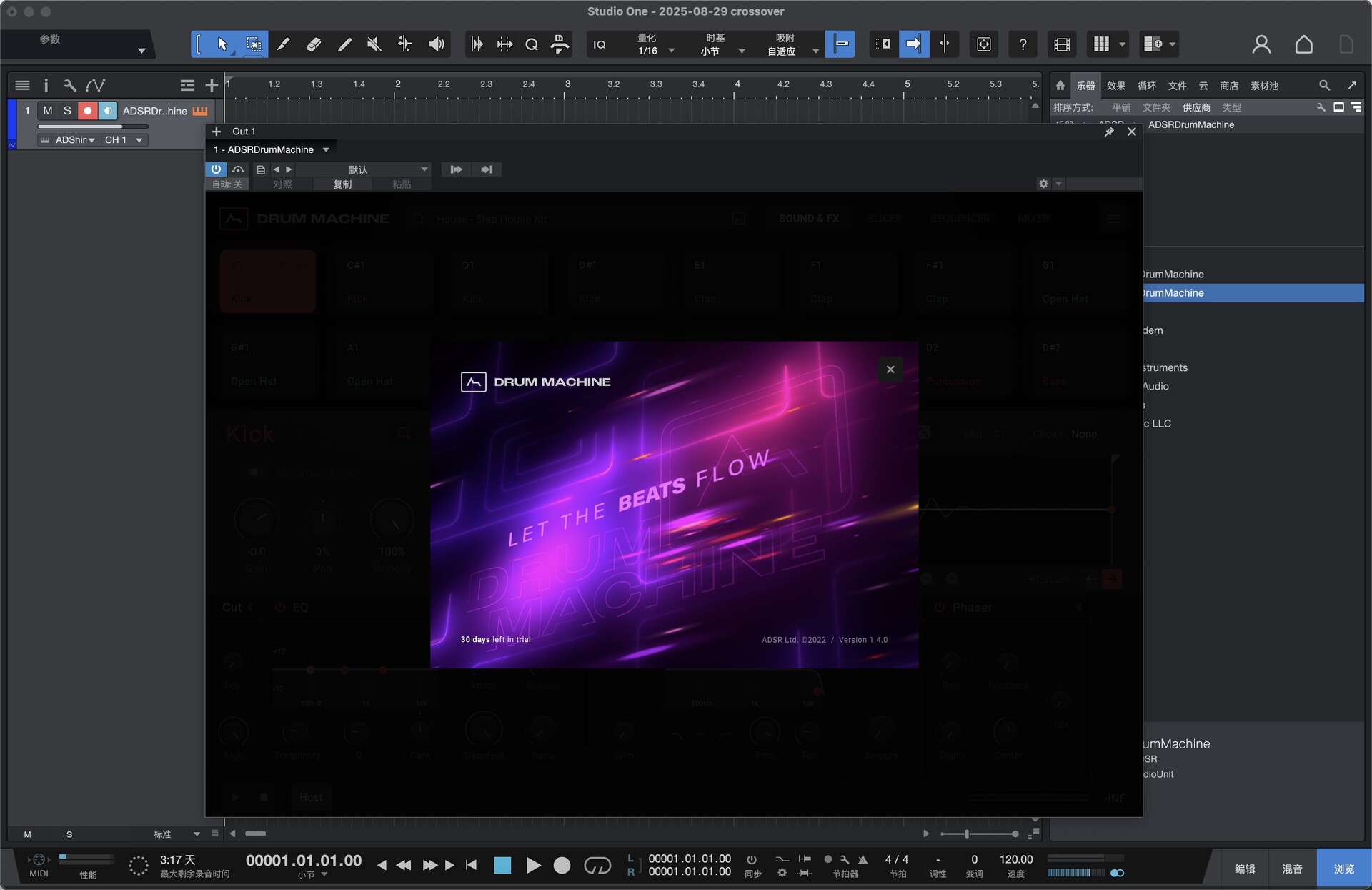Open plugin window gear settings
Image resolution: width=1372 pixels, height=890 pixels.
1043,184
